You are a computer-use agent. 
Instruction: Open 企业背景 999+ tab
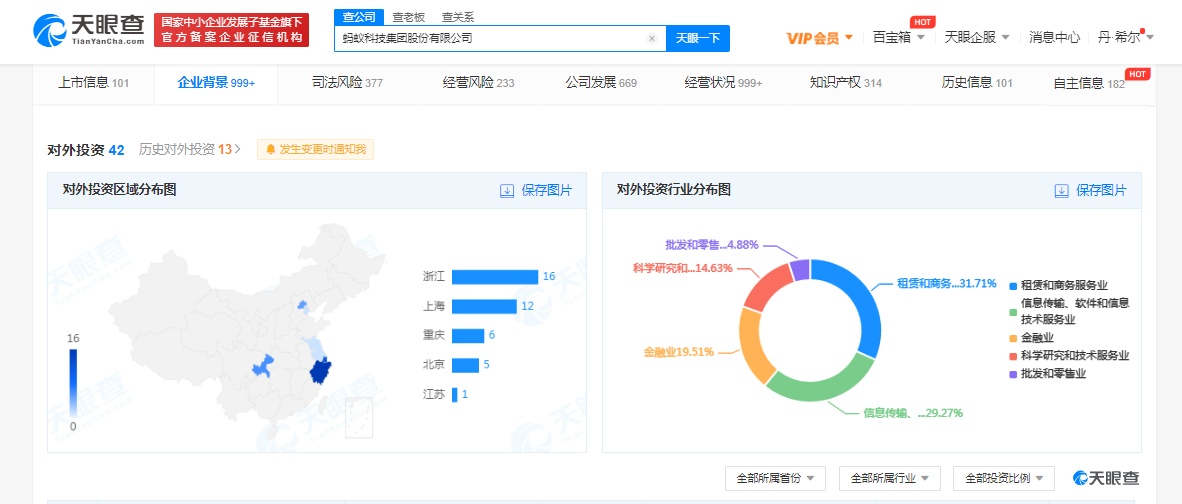[x=216, y=83]
